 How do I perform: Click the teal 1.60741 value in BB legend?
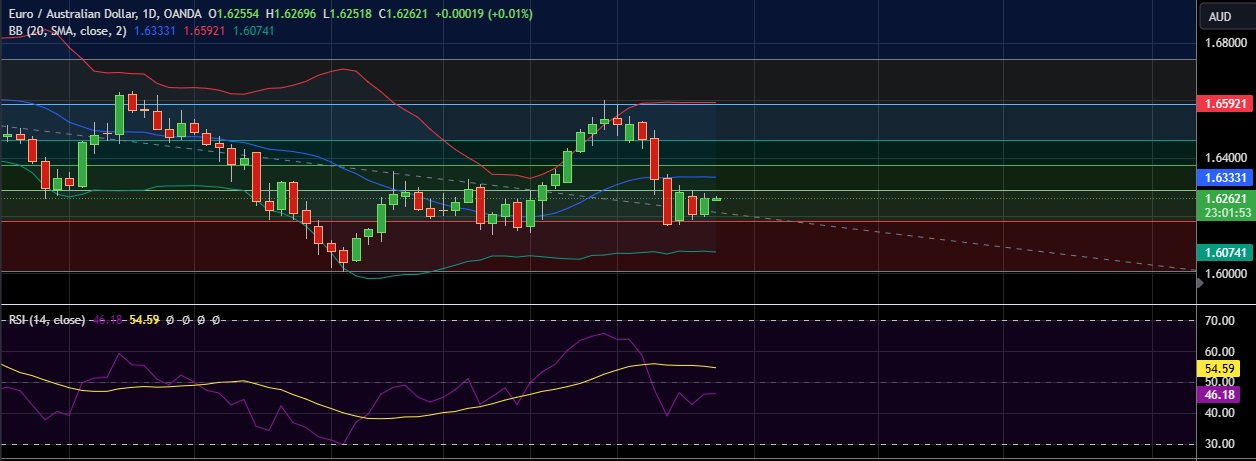coord(253,31)
